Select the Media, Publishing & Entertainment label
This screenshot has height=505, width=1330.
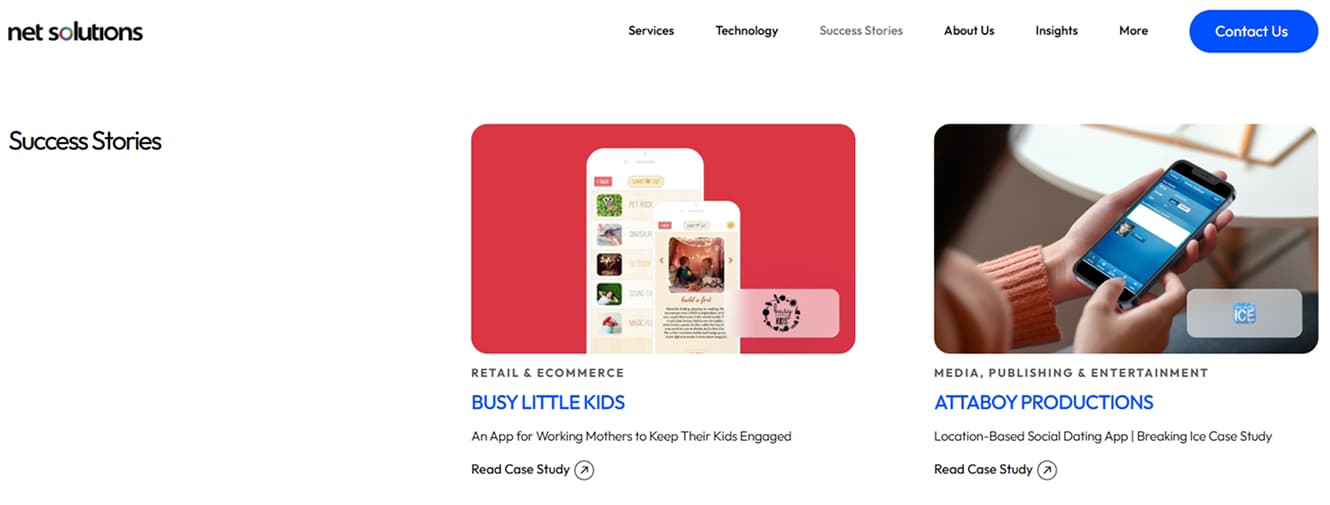click(x=1071, y=373)
